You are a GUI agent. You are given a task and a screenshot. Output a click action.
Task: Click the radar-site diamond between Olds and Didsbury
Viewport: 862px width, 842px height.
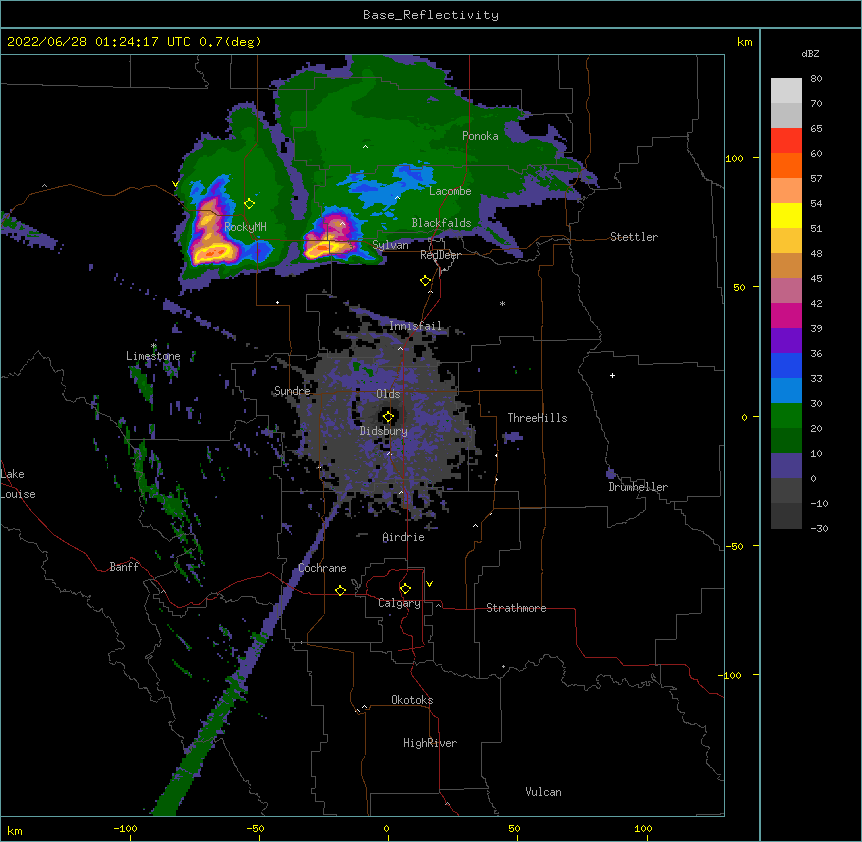[x=388, y=417]
